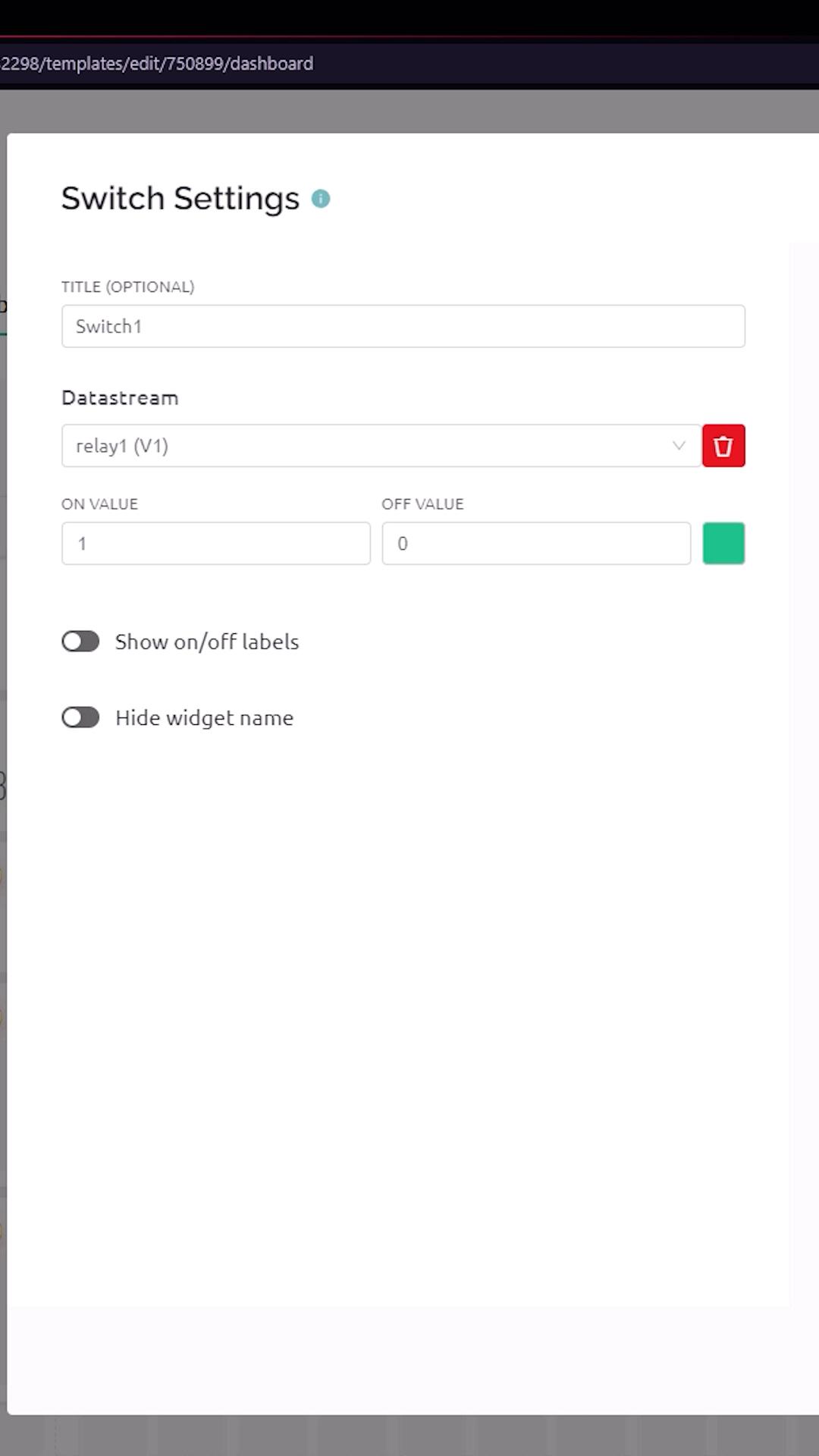Pick the green switch color swatch
Image resolution: width=819 pixels, height=1456 pixels.
click(x=723, y=543)
